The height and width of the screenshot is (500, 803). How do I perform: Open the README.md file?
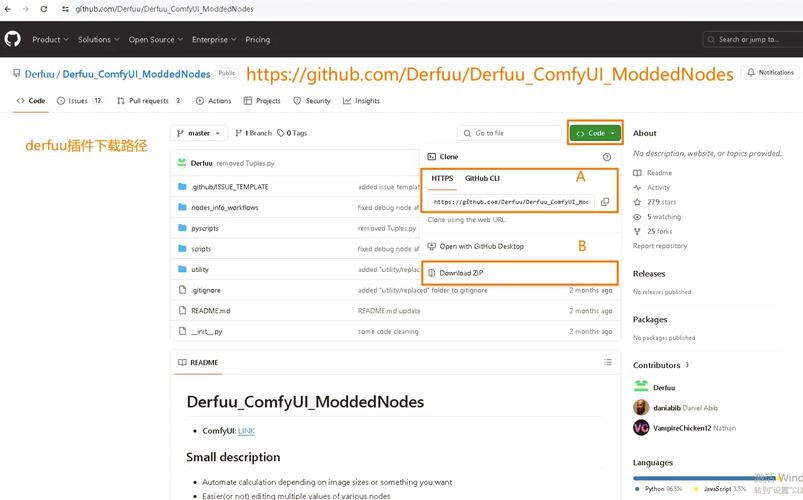(x=210, y=311)
